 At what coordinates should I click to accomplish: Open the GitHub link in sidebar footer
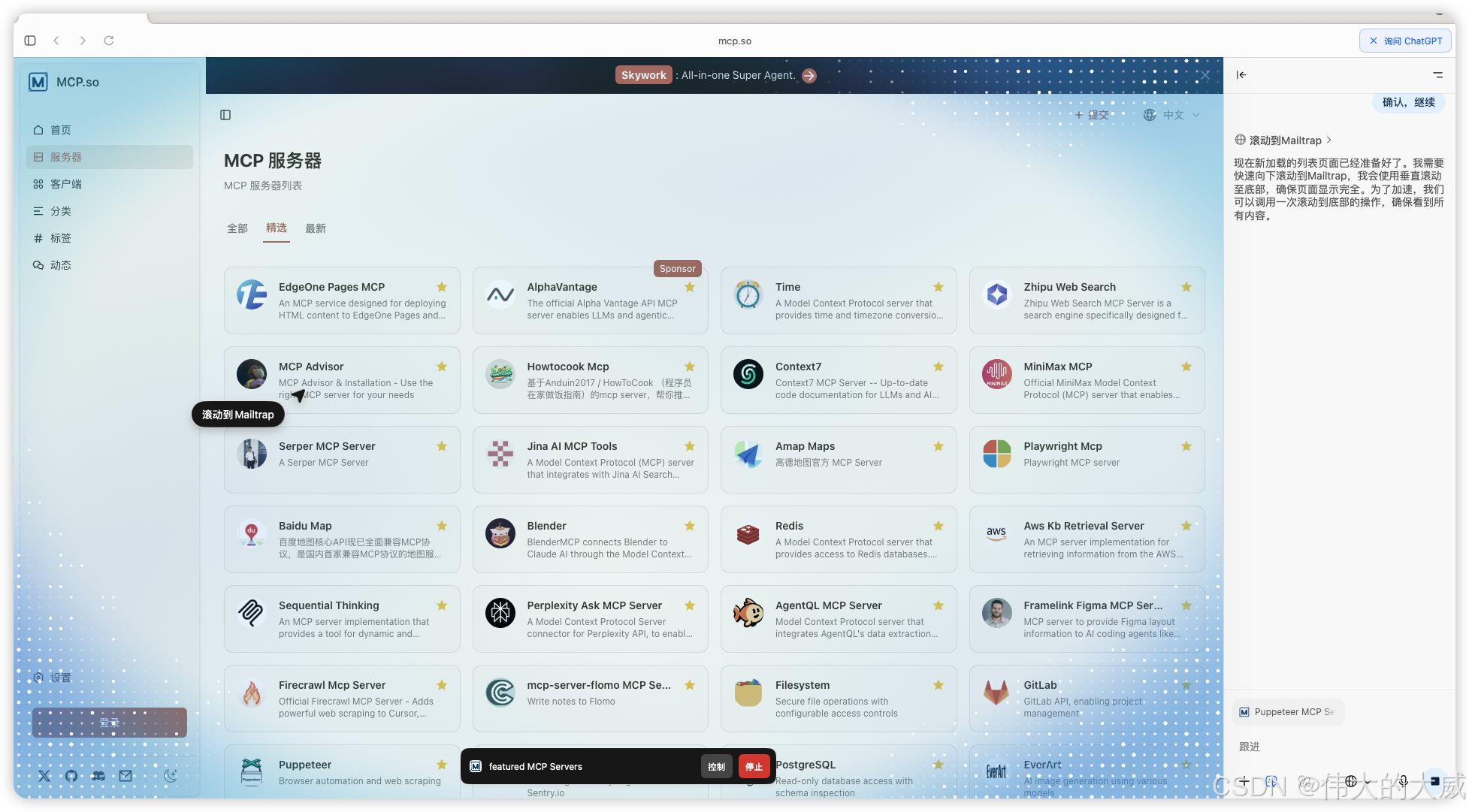[71, 776]
